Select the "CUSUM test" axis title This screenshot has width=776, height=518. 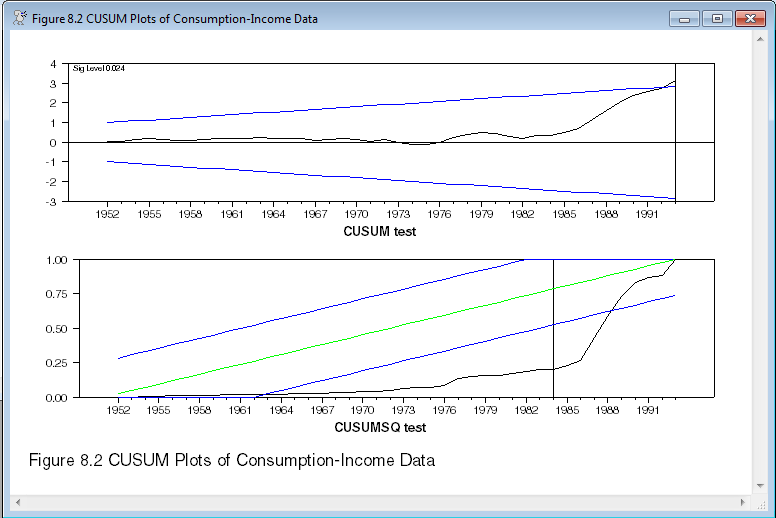(379, 231)
